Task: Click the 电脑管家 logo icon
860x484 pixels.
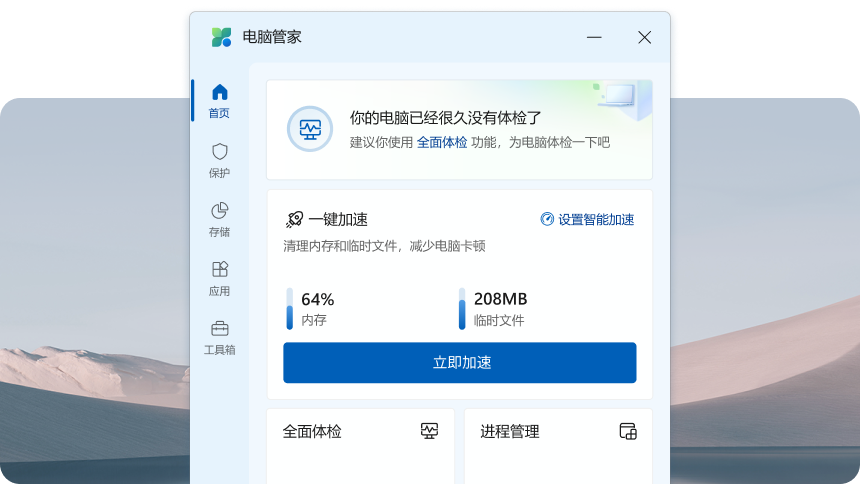Action: 222,37
